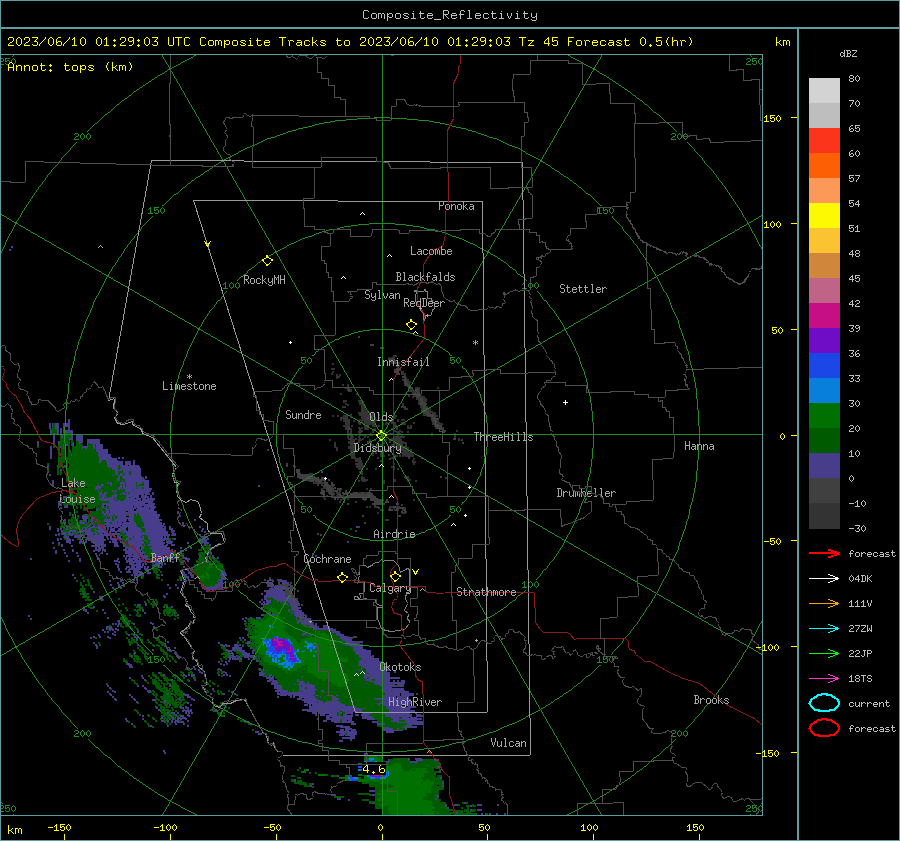Click the cyan current ellipse legend icon
This screenshot has height=841, width=900.
[x=824, y=703]
